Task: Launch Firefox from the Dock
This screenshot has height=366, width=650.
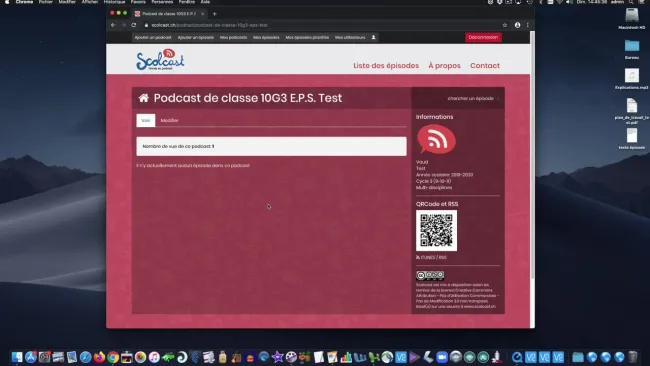Action: (99, 357)
